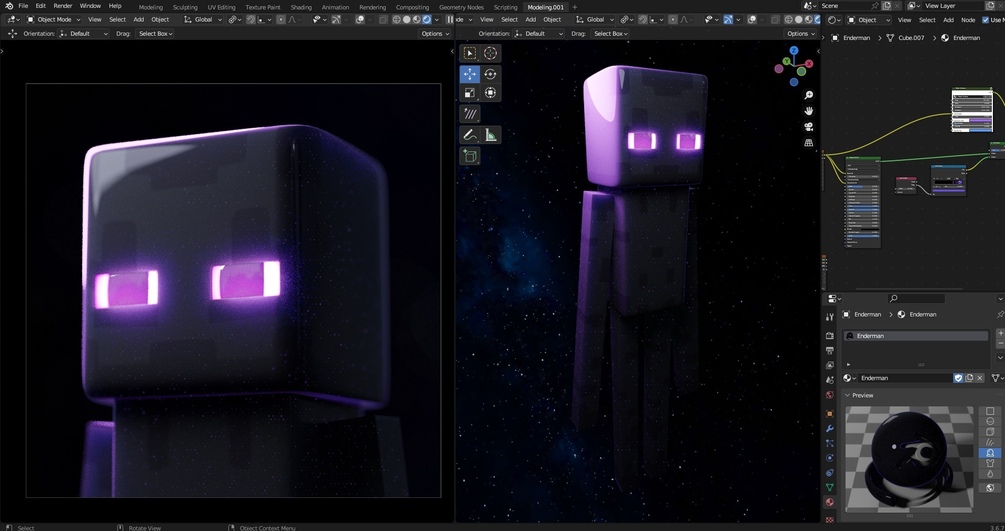Switch to the Shading workspace tab
The height and width of the screenshot is (531, 1005).
[x=301, y=7]
